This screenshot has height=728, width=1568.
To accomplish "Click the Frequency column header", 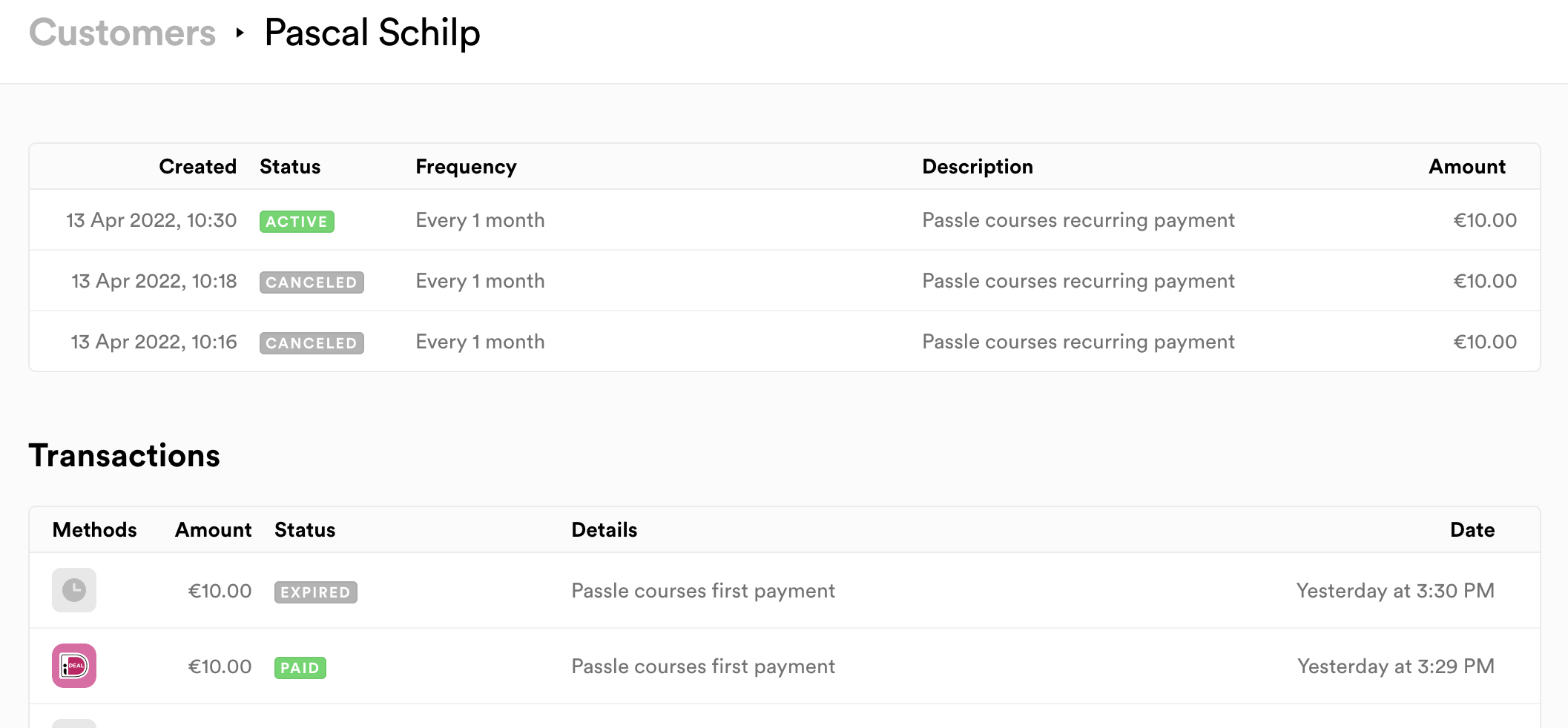I will [466, 167].
